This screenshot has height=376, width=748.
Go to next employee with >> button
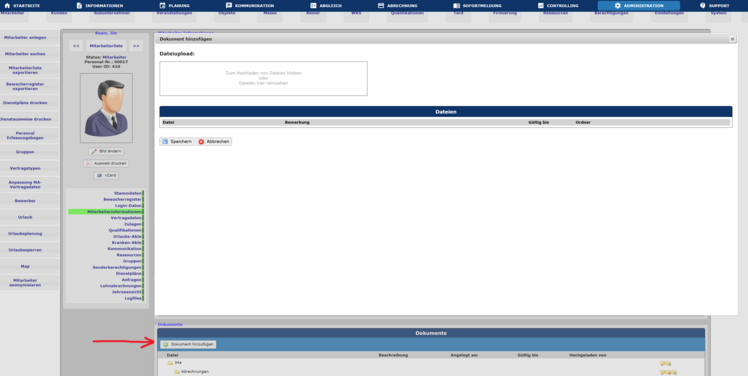click(136, 46)
